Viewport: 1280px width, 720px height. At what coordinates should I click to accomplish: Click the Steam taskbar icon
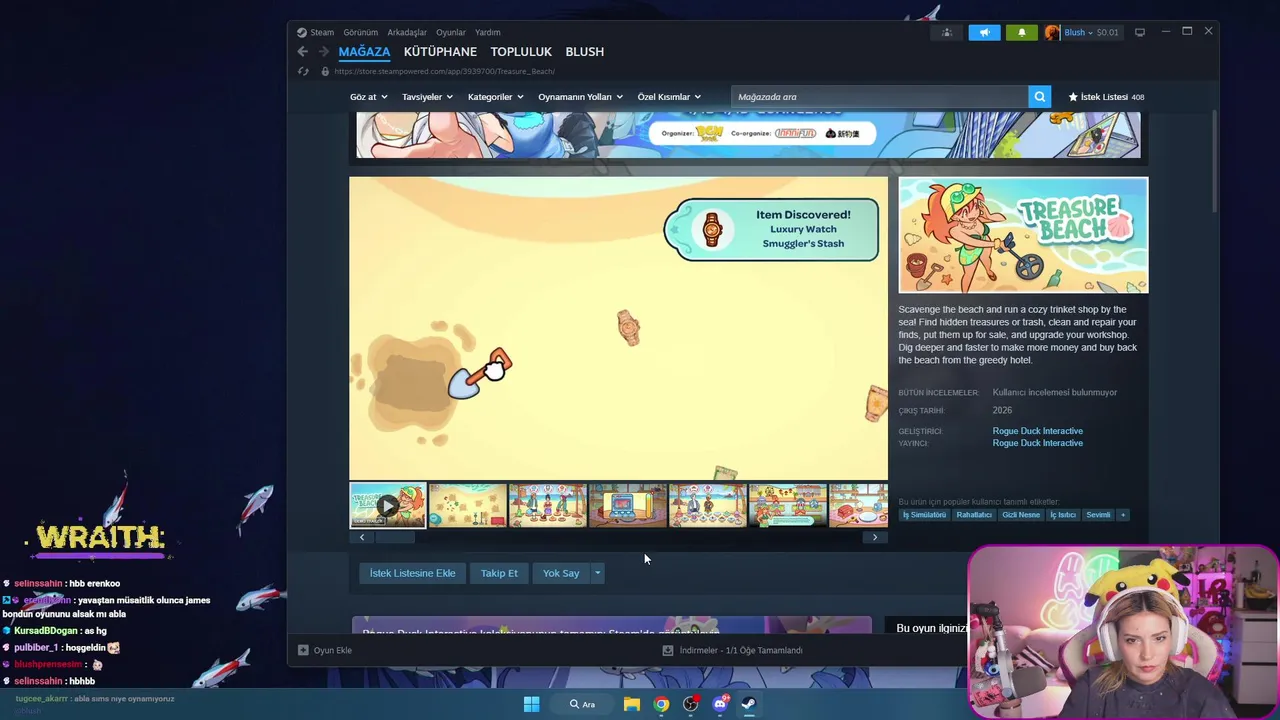749,704
